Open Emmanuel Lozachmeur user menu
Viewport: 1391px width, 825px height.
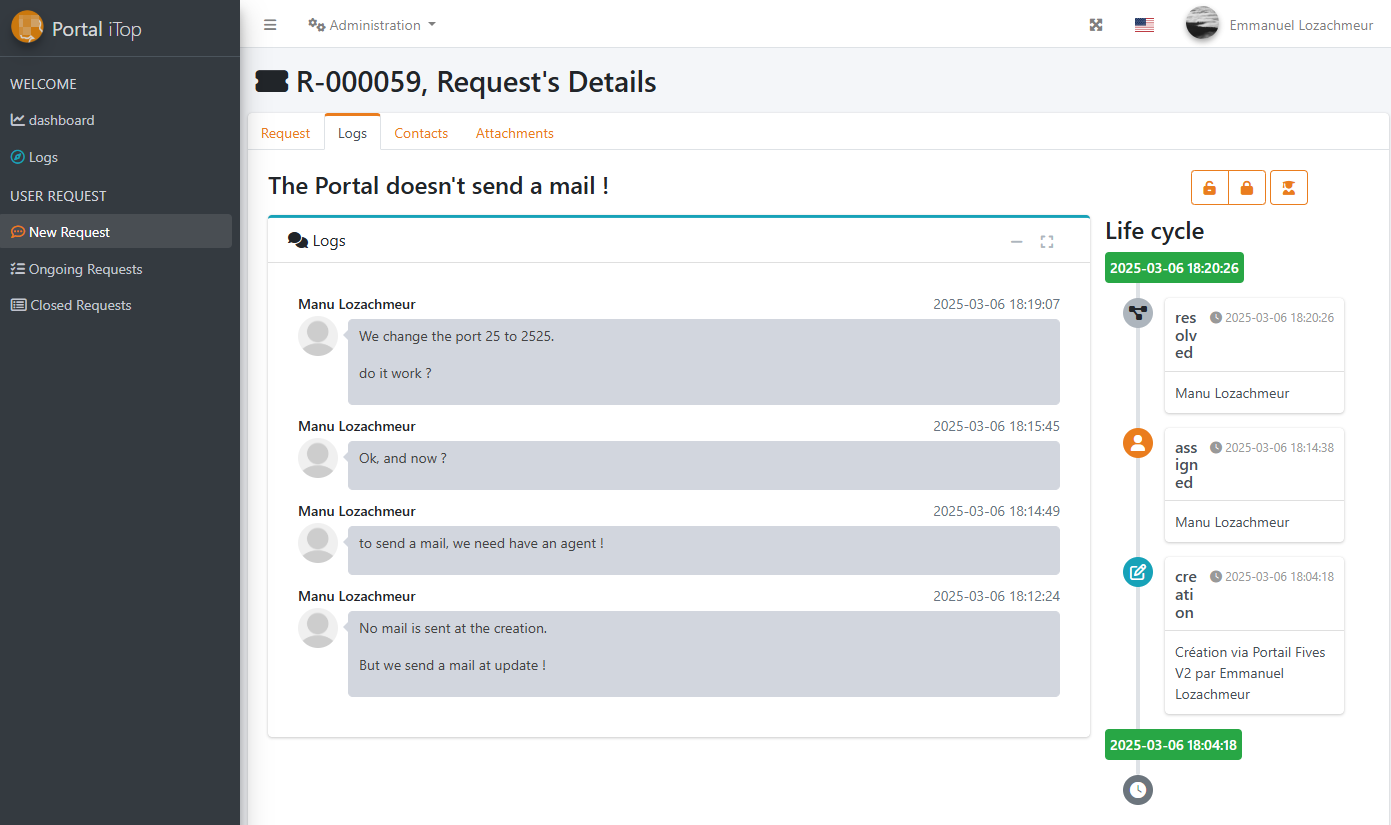pyautogui.click(x=1279, y=25)
